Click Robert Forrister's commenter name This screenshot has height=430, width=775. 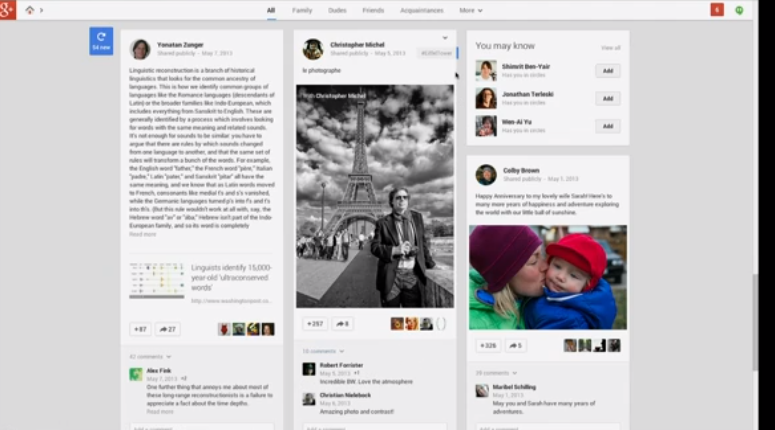[341, 365]
